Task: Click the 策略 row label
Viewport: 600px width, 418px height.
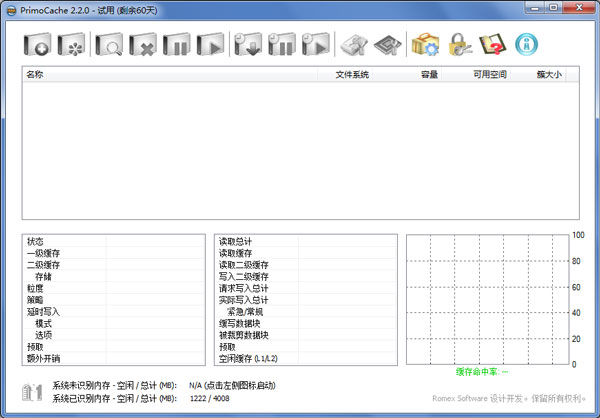Action: (35, 300)
